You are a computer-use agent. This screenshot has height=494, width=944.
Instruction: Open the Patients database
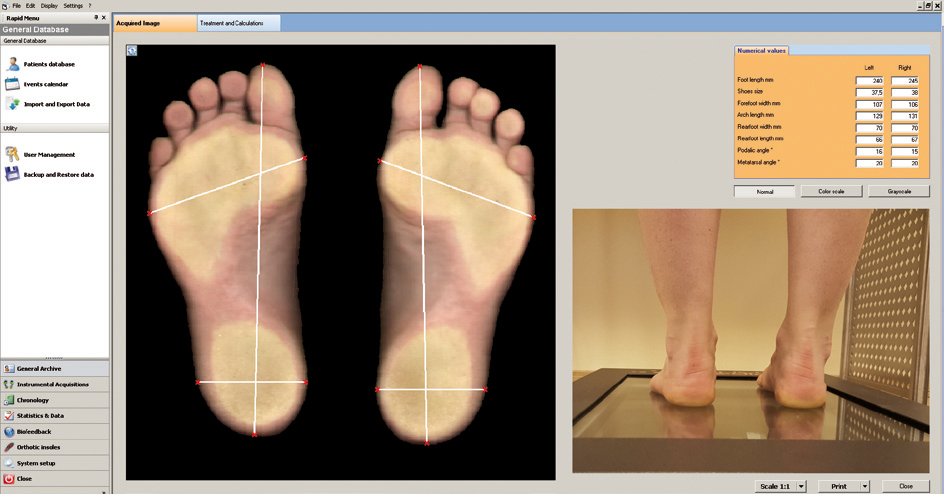[49, 64]
